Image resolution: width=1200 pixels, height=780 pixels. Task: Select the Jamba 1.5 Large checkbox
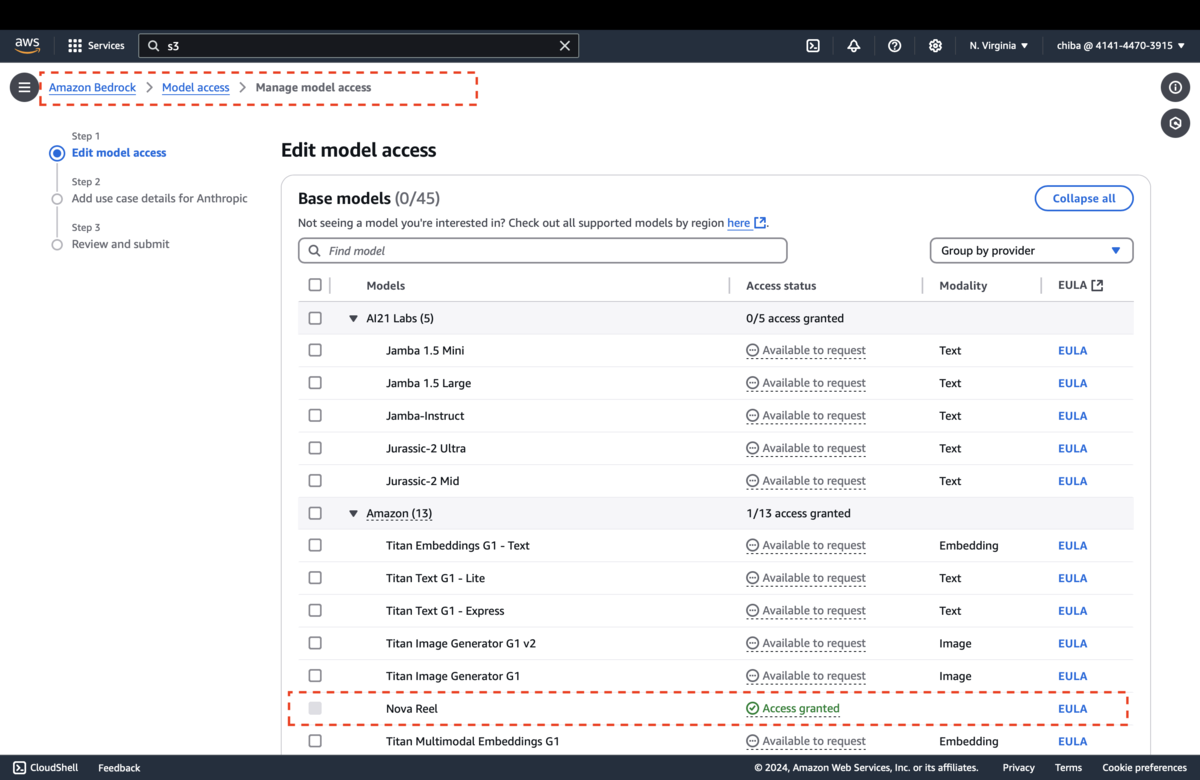click(315, 384)
